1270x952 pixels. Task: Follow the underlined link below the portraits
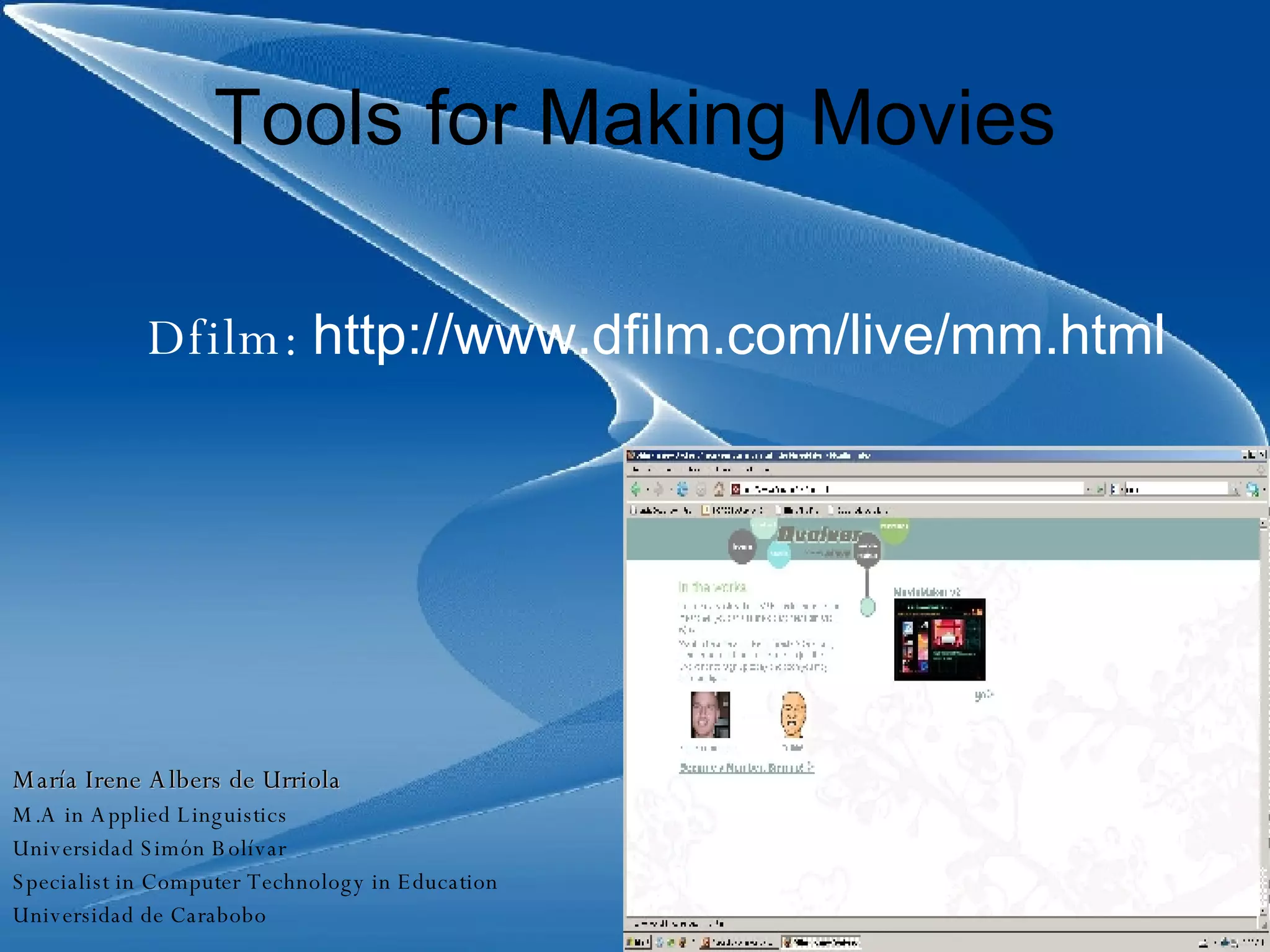[x=747, y=767]
